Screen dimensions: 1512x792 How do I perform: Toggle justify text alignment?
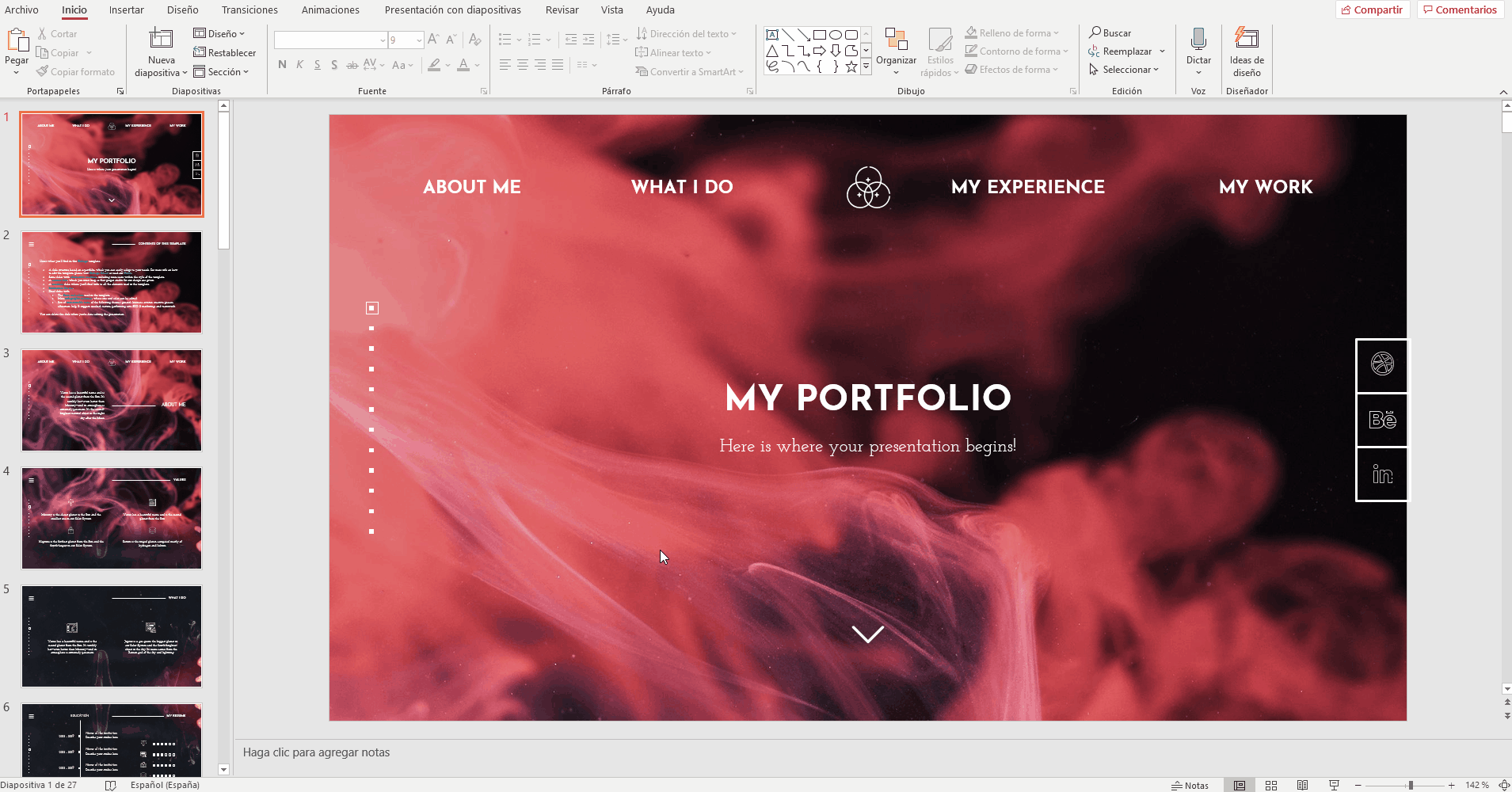[558, 65]
